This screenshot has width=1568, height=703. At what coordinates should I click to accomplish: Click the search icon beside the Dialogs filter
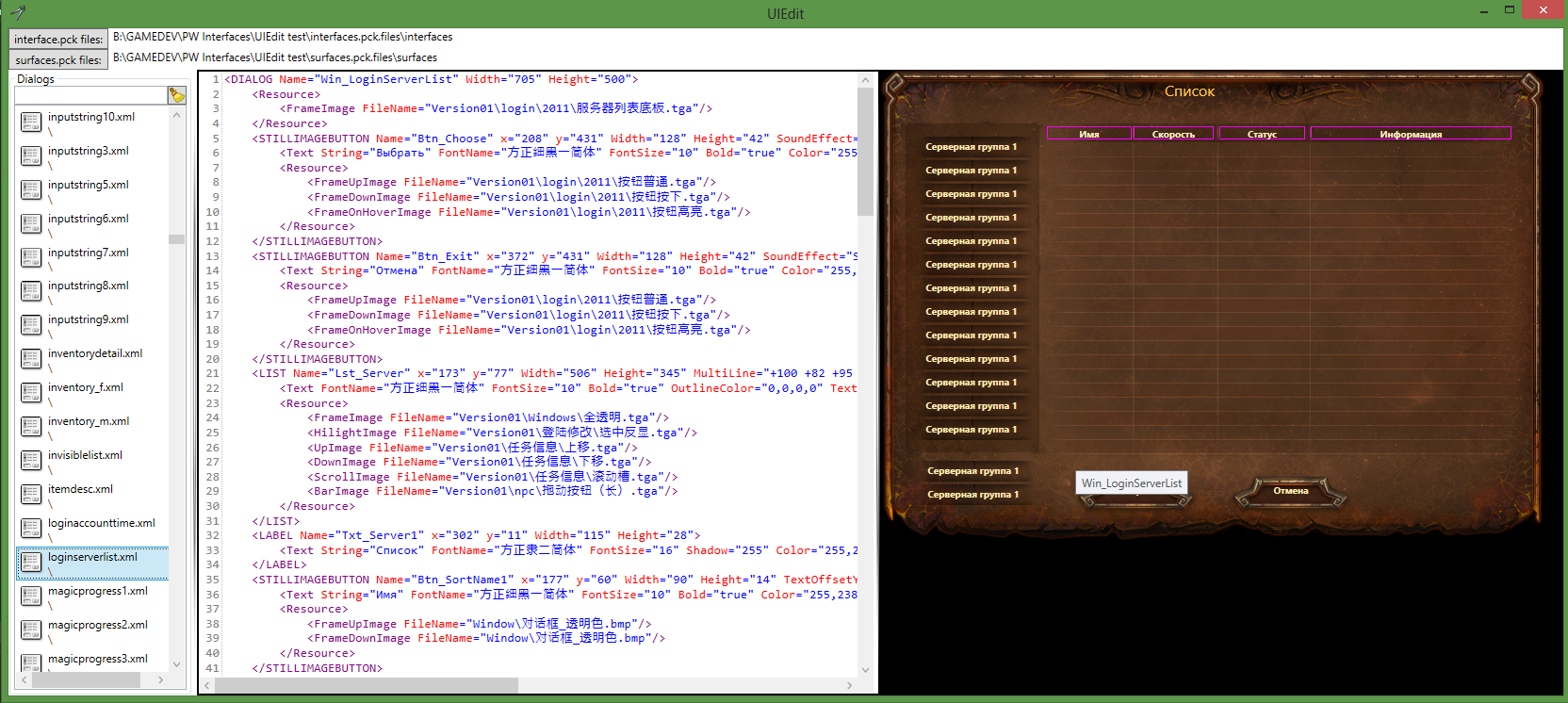pos(176,95)
